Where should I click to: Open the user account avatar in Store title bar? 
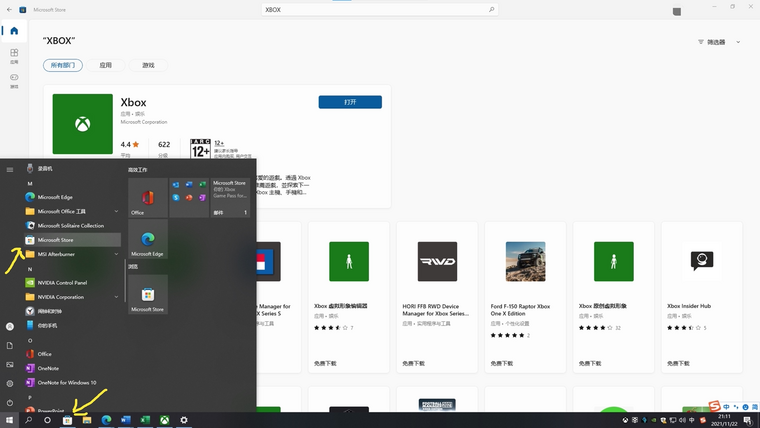(x=677, y=11)
